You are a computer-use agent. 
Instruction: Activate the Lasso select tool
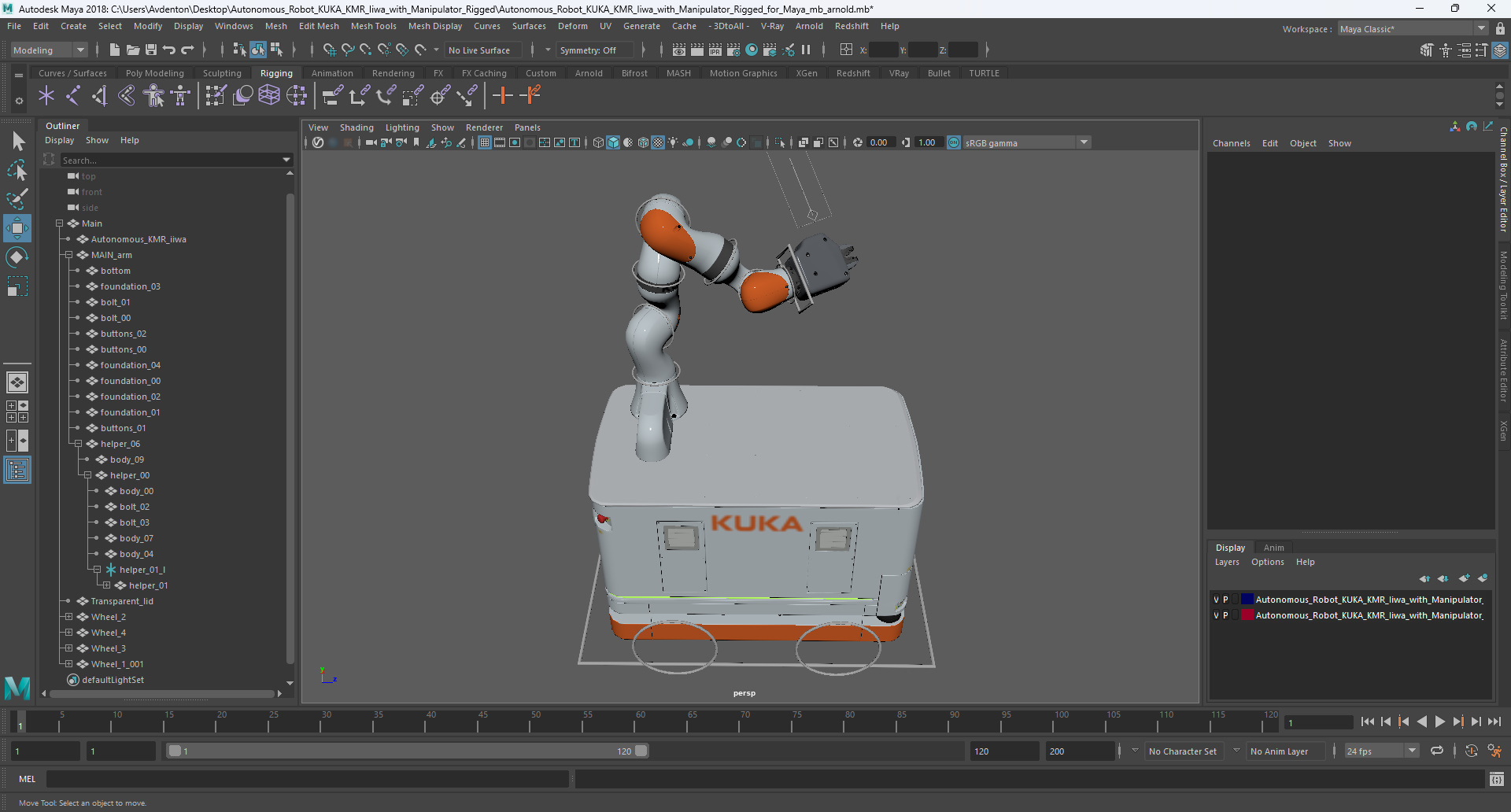tap(17, 170)
